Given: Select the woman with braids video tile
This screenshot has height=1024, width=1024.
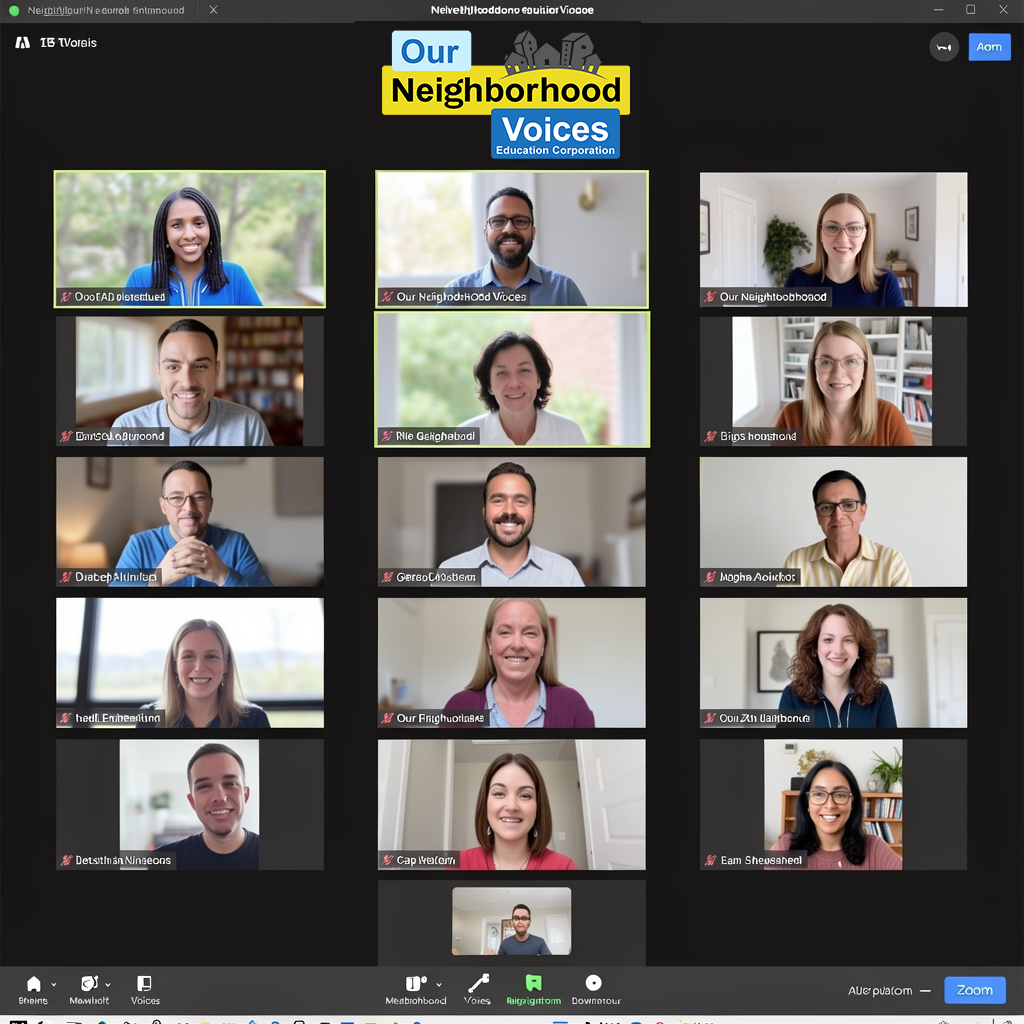Looking at the screenshot, I should pos(189,239).
